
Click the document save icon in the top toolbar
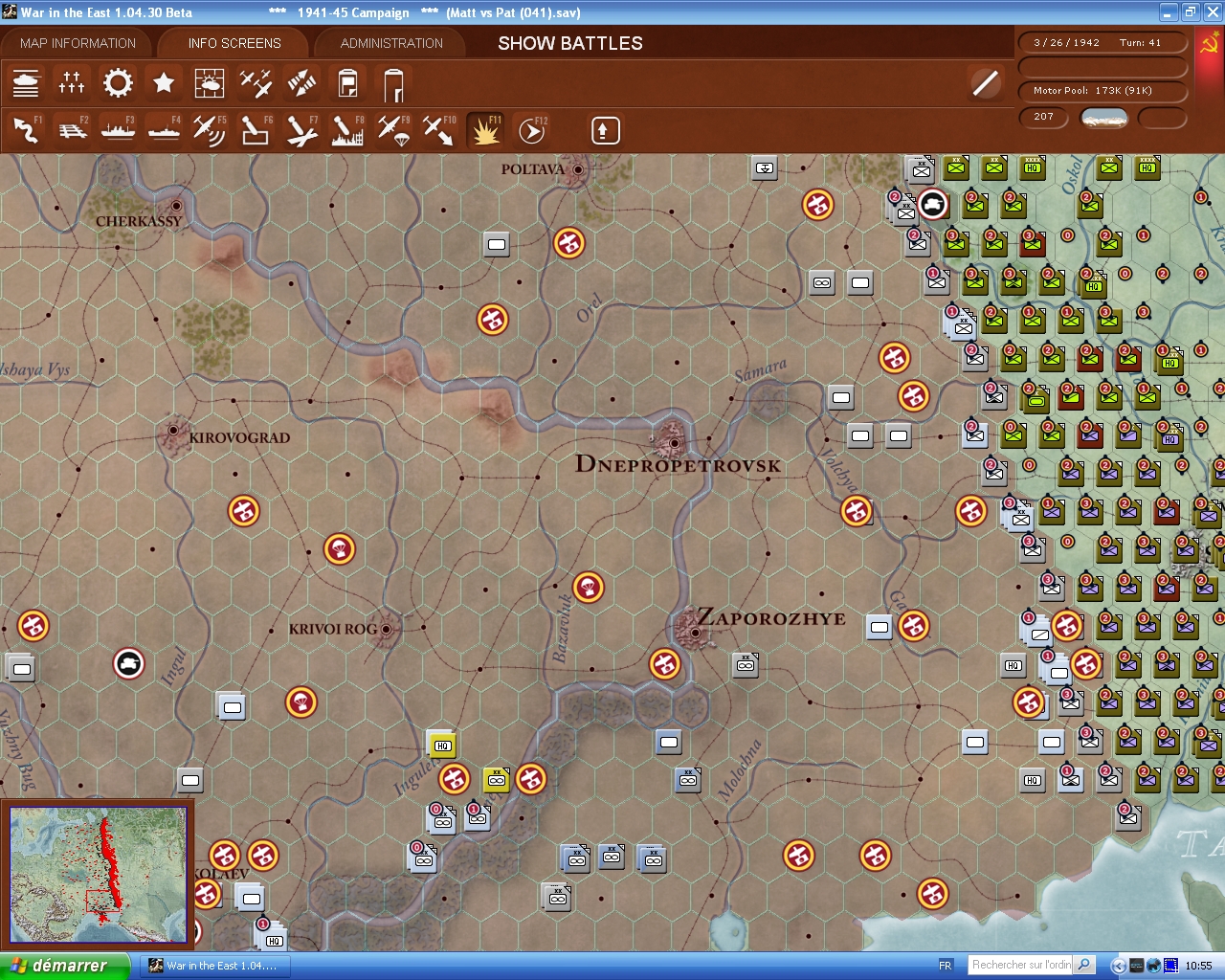point(347,83)
